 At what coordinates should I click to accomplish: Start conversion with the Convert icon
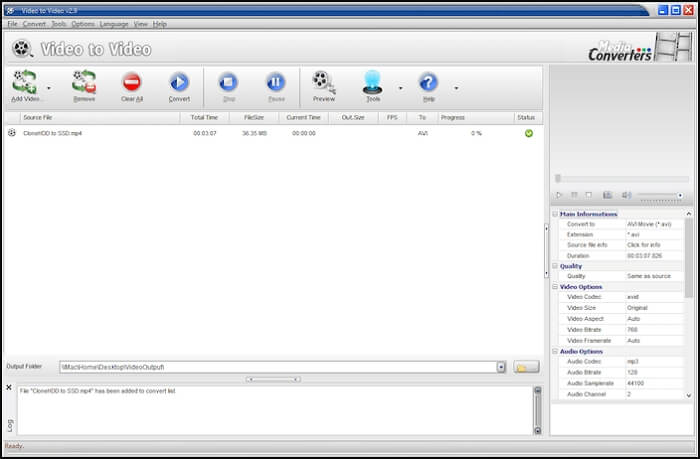click(179, 84)
